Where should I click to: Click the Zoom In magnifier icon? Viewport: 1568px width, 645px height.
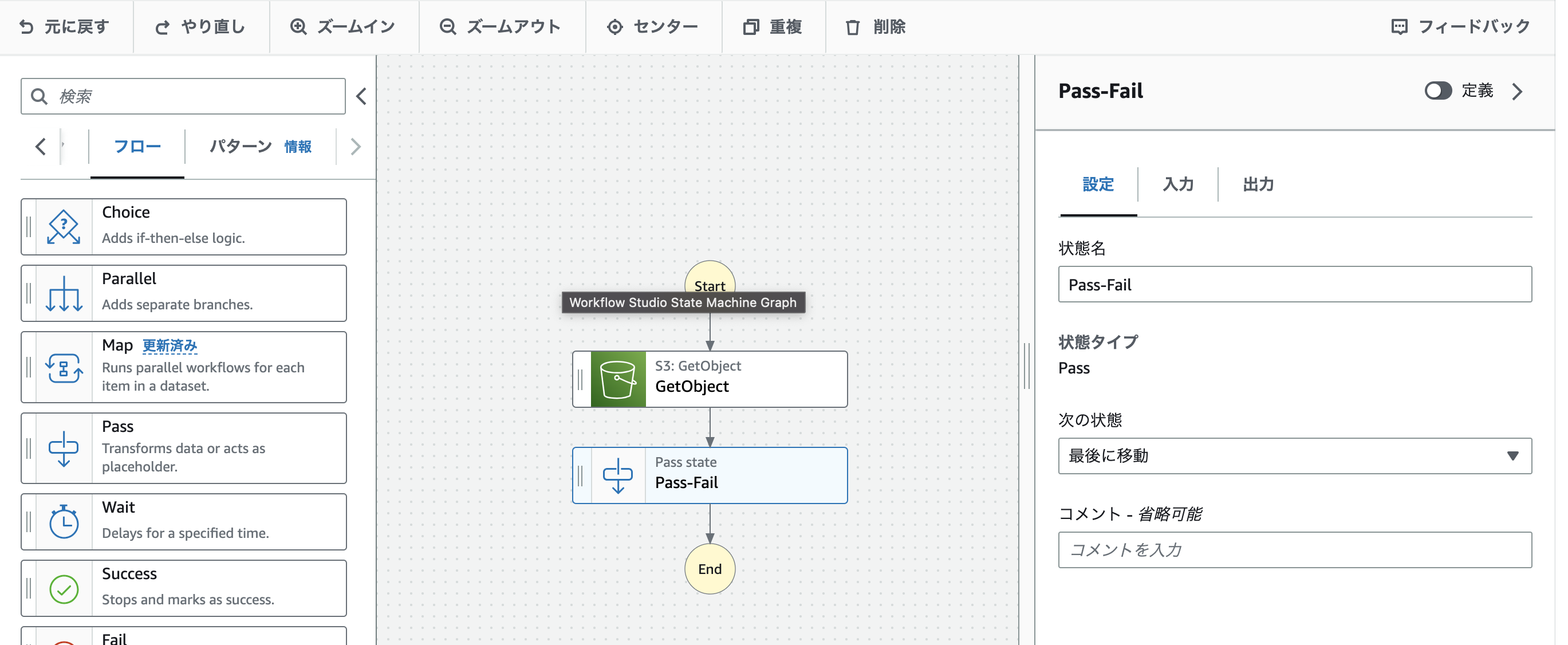tap(298, 27)
